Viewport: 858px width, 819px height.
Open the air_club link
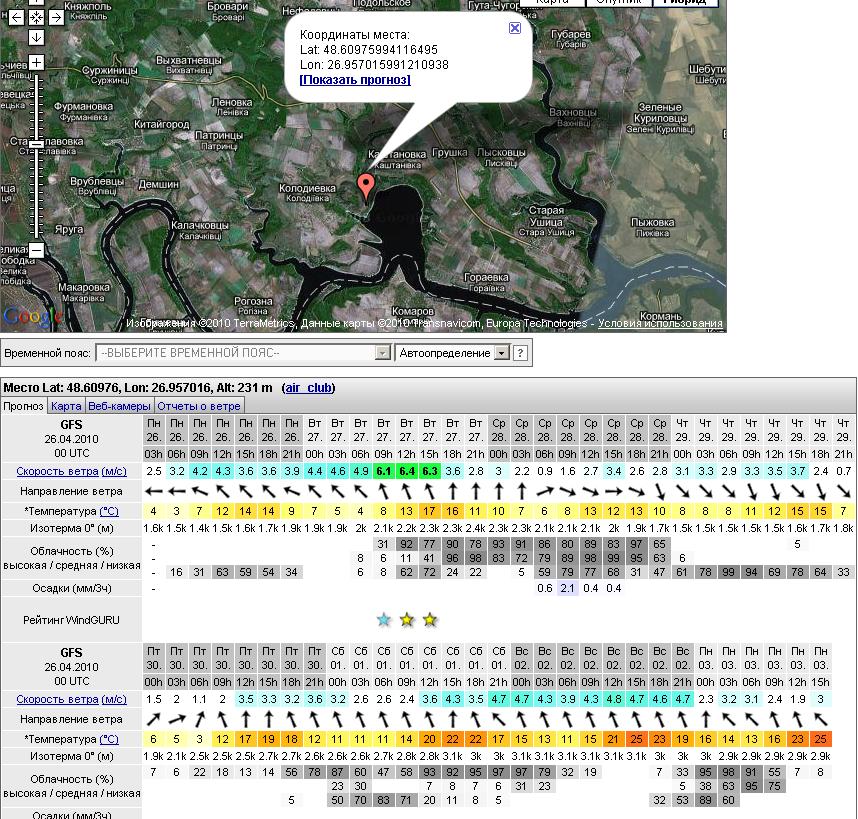coord(308,388)
